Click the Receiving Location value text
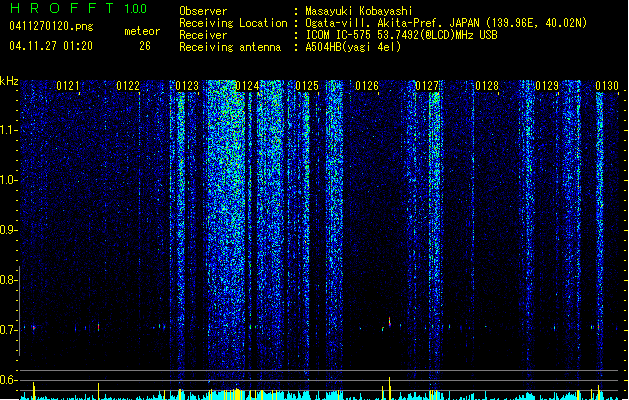629x400 pixels. [446, 23]
